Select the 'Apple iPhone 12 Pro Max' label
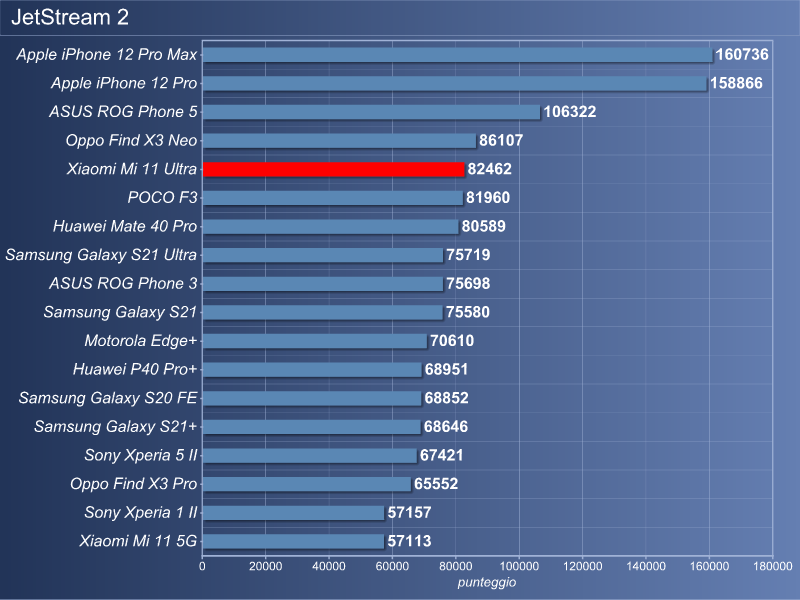Screen dimensions: 800x600 (107, 55)
